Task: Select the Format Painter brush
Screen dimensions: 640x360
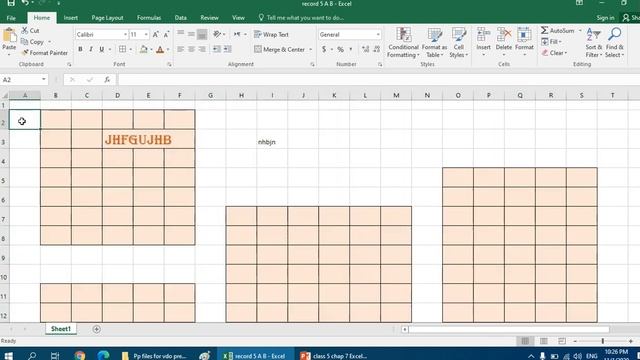Action: click(25, 53)
